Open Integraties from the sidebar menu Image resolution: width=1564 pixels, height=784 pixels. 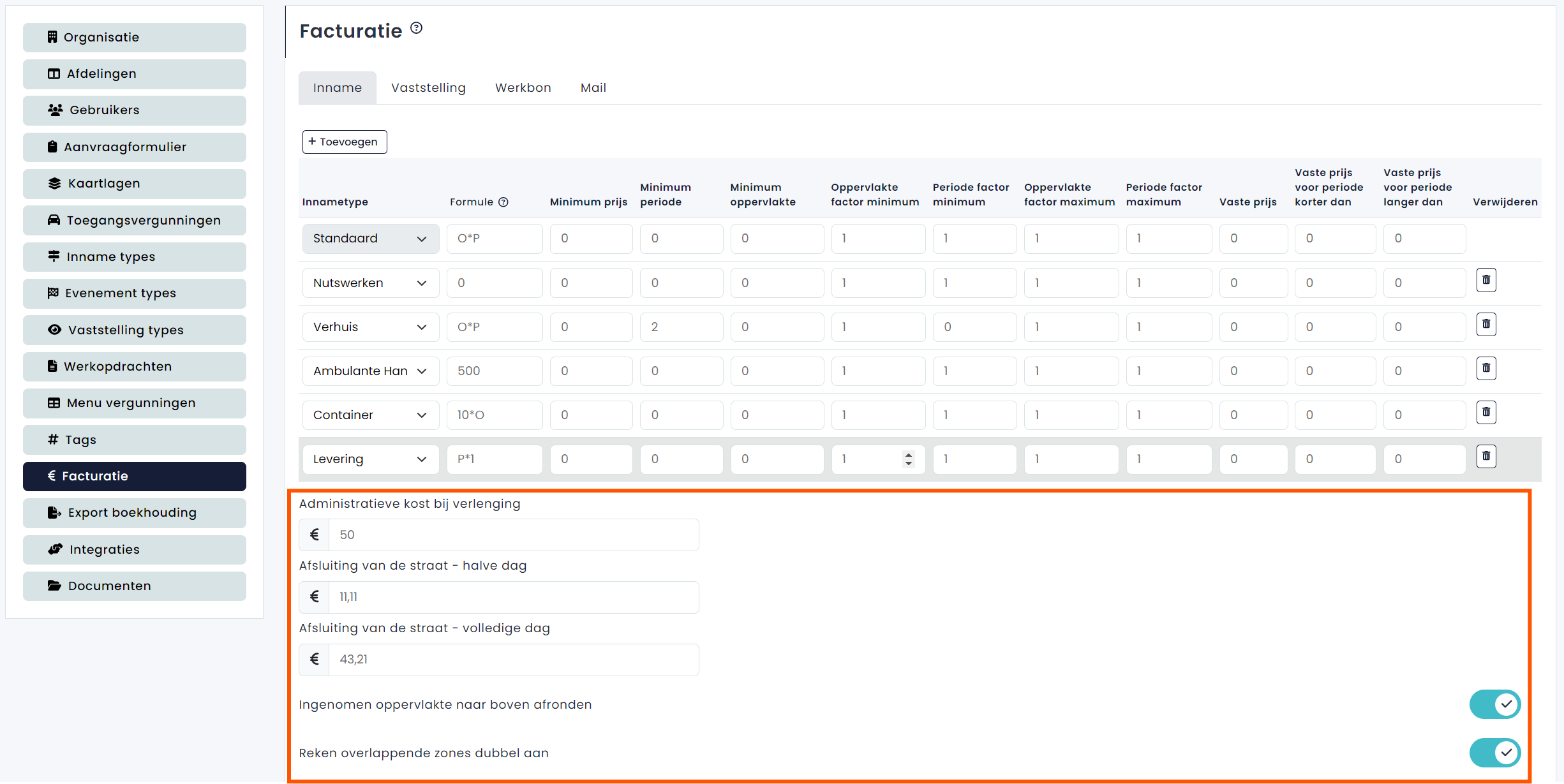click(134, 550)
